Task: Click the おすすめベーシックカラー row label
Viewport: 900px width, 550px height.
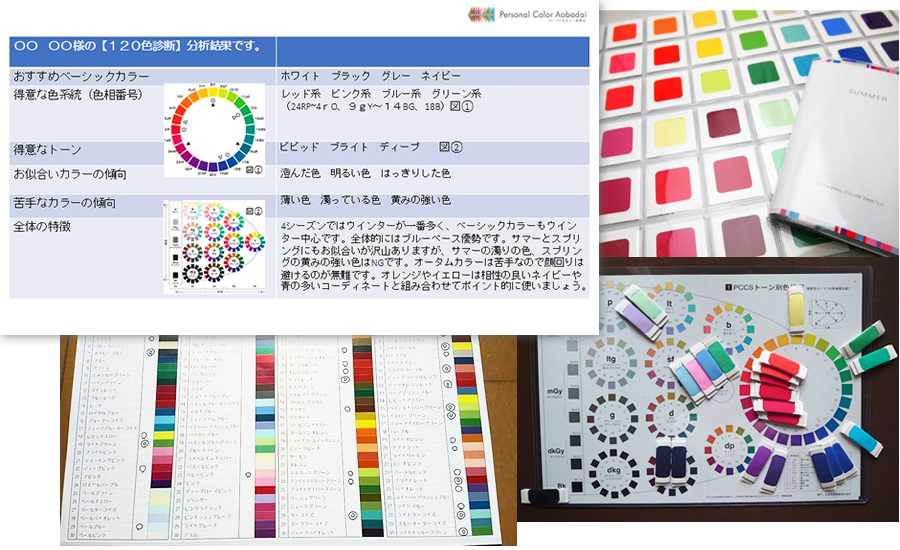Action: [82, 76]
